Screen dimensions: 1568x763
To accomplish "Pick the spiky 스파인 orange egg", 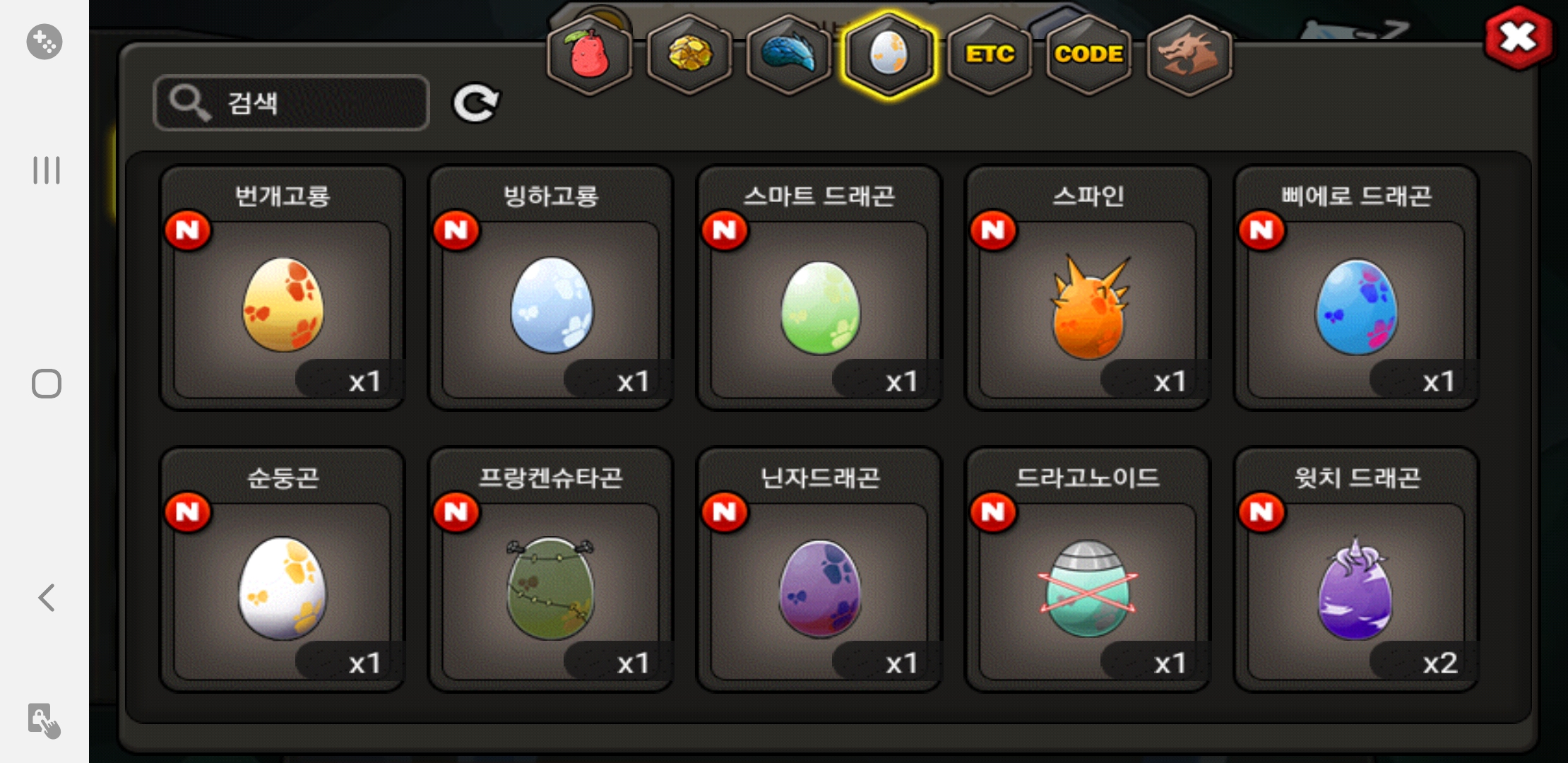I will tap(1088, 288).
